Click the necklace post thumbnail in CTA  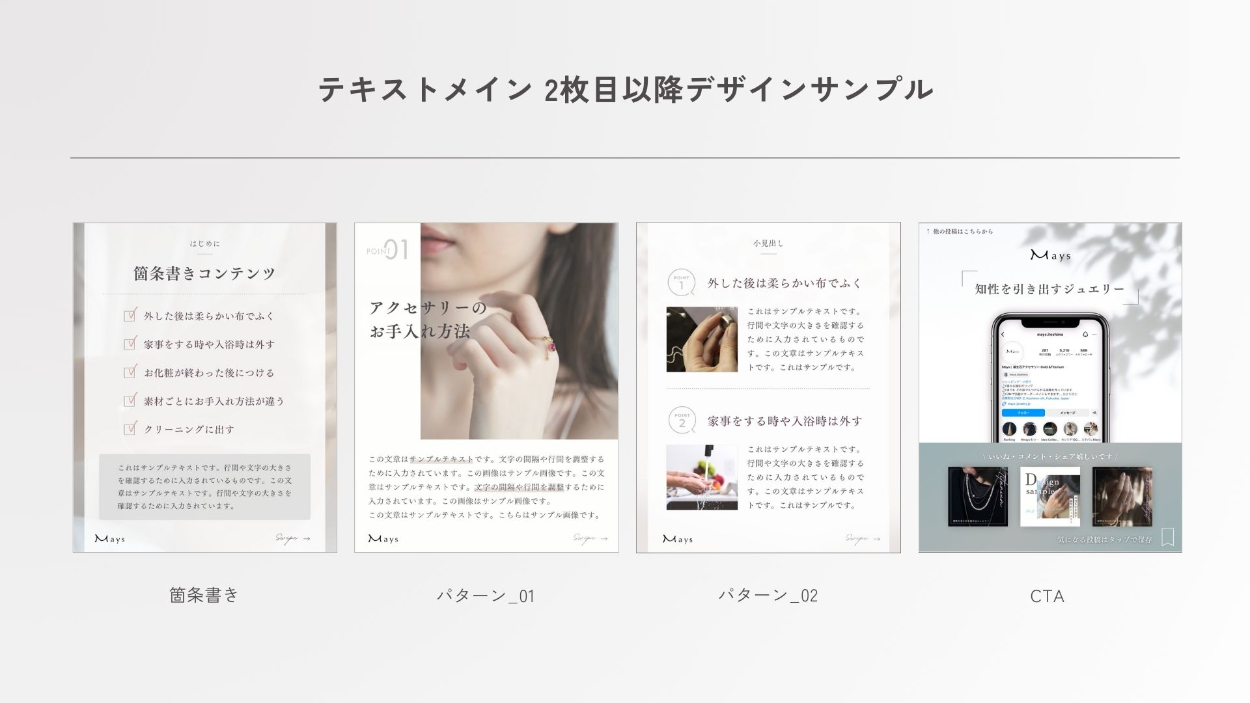tap(978, 497)
